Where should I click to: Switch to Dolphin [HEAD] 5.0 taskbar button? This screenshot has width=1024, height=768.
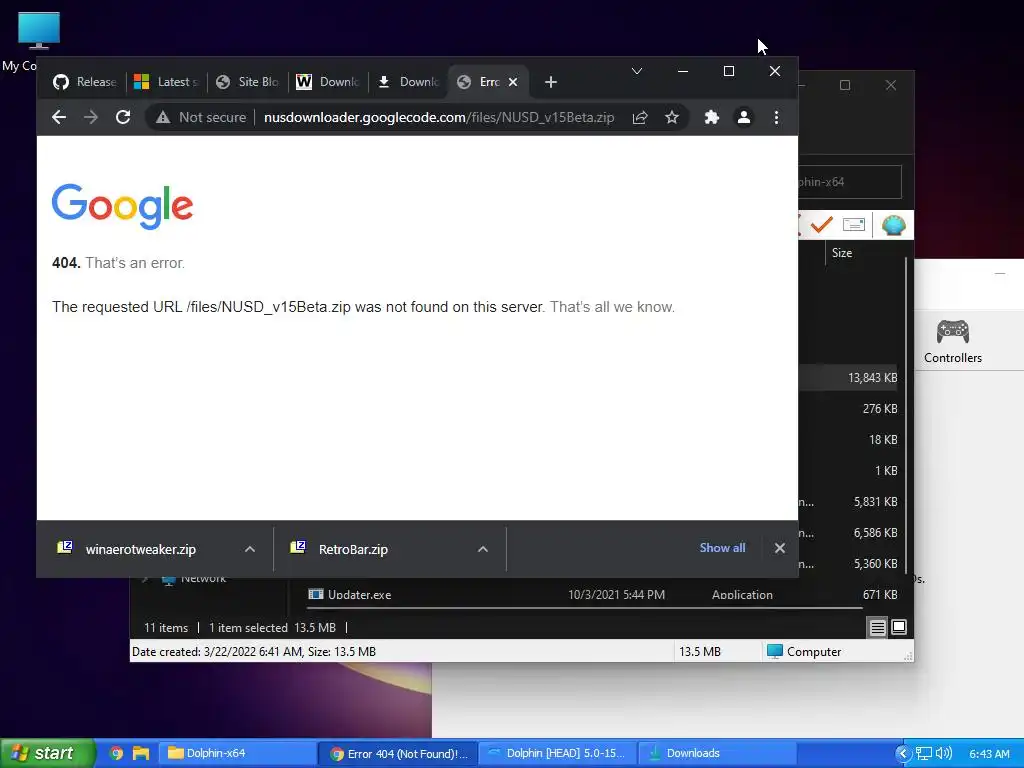pyautogui.click(x=558, y=754)
